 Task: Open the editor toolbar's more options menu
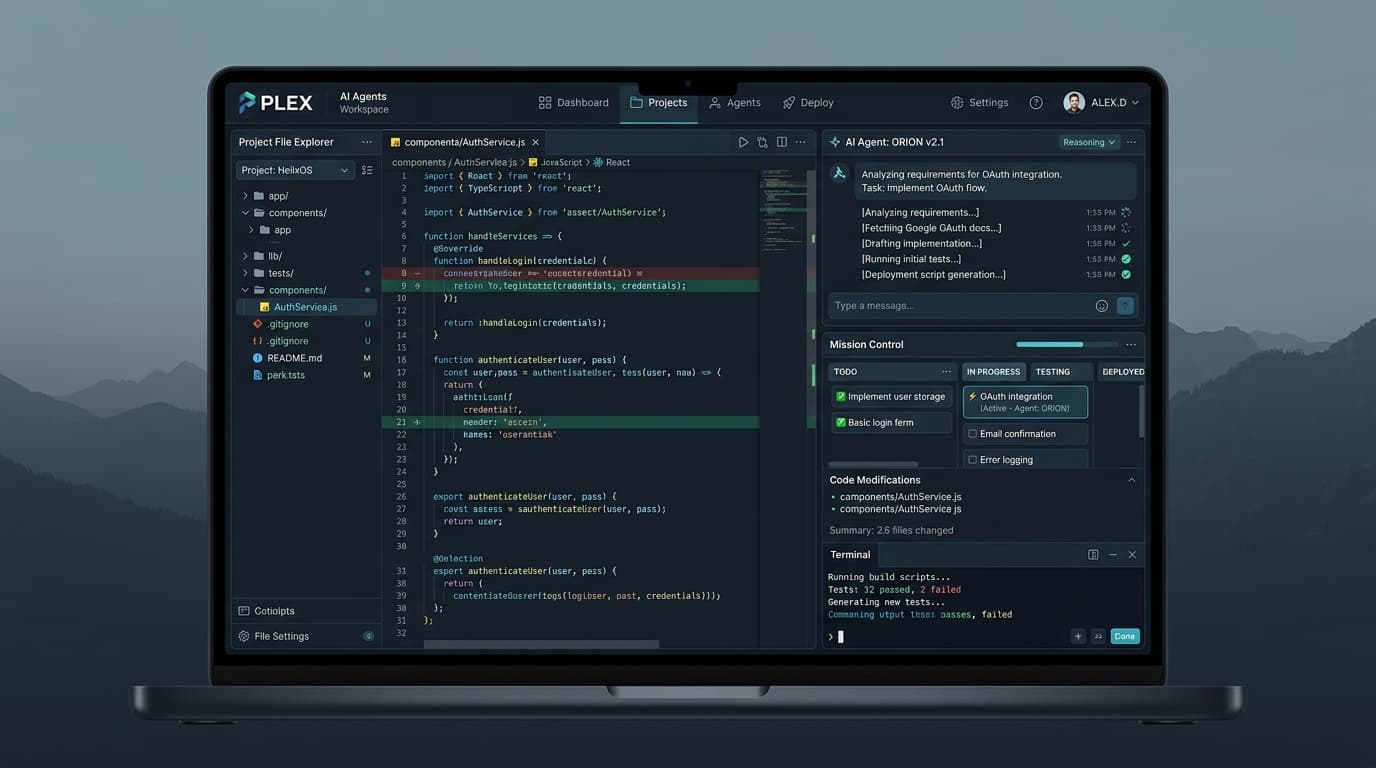(800, 142)
